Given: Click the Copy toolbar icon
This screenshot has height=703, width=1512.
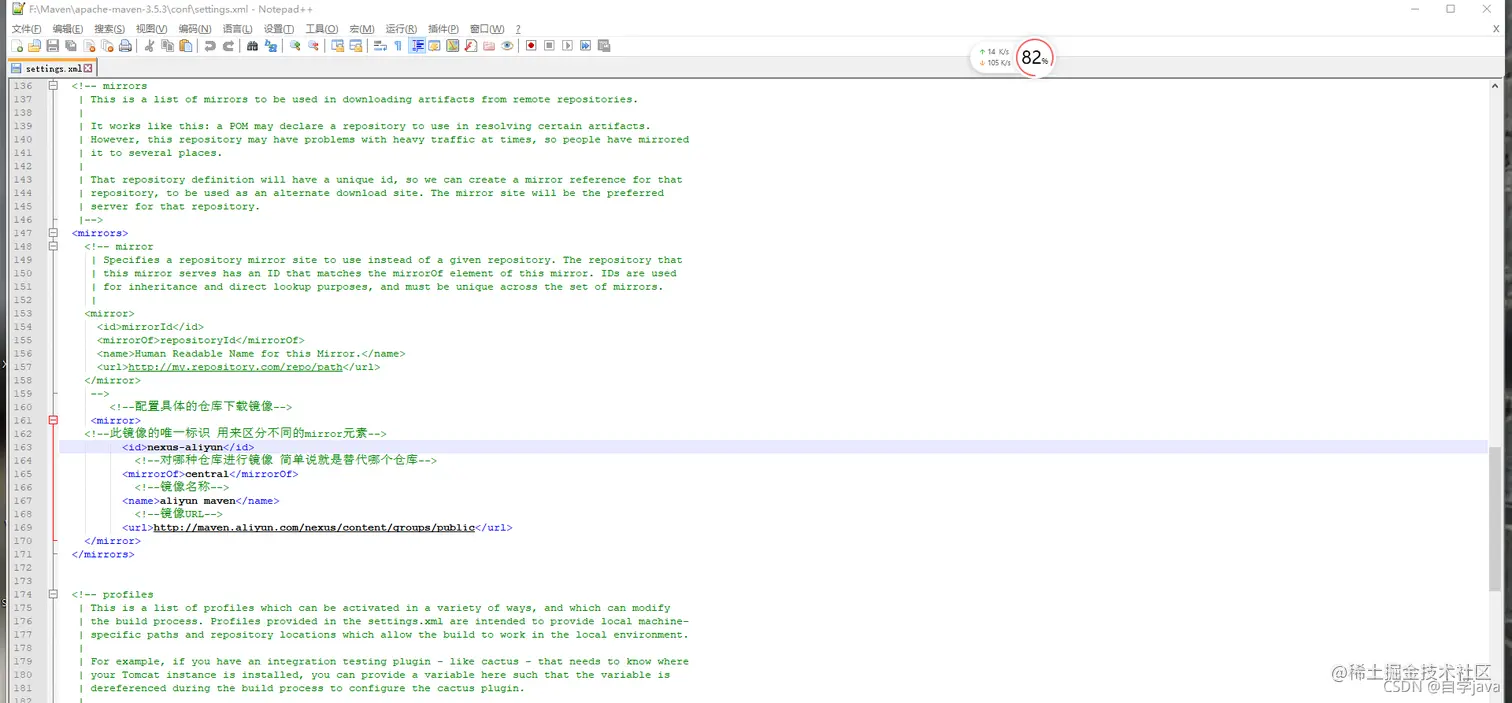Looking at the screenshot, I should point(167,45).
